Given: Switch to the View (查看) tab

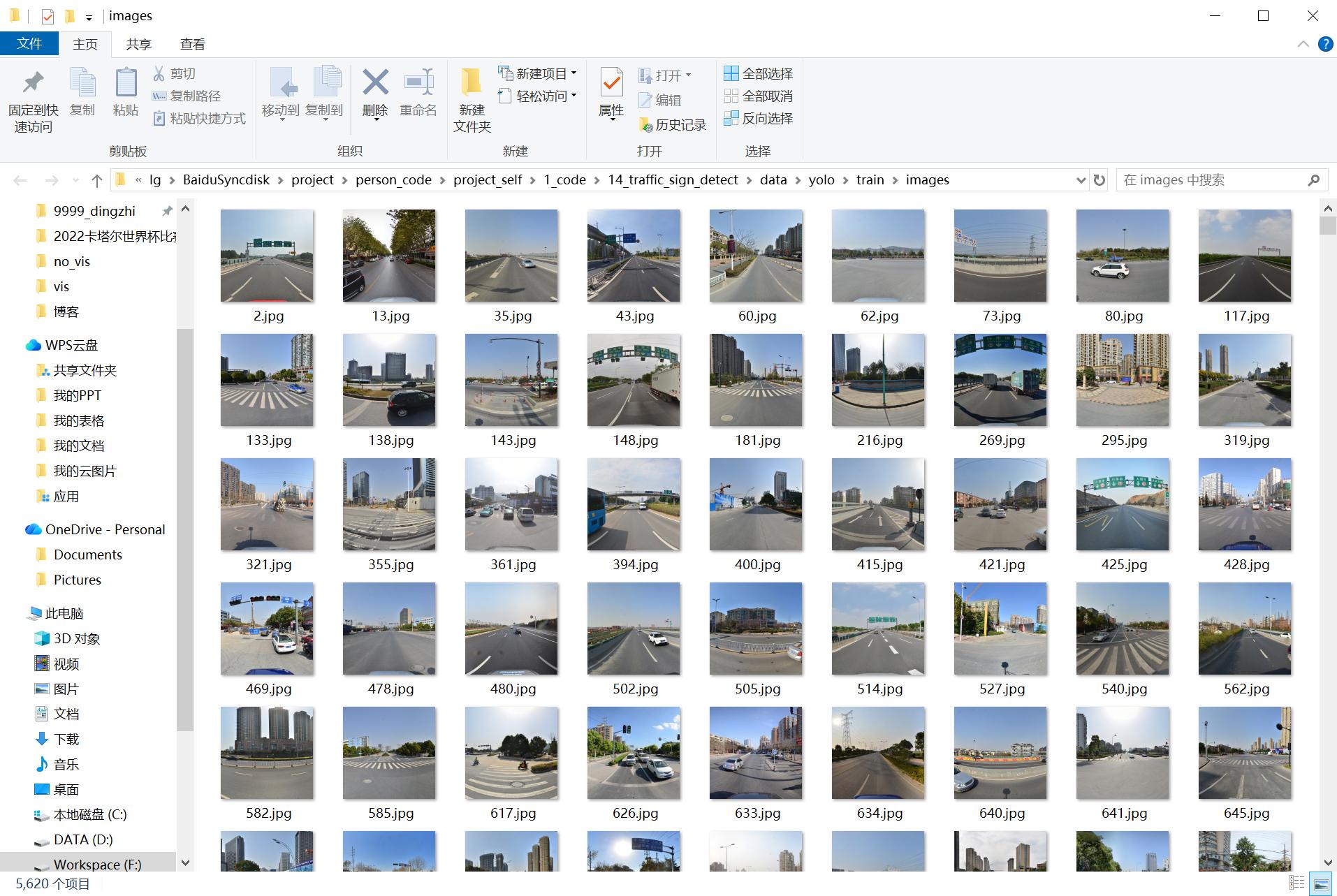Looking at the screenshot, I should tap(192, 44).
